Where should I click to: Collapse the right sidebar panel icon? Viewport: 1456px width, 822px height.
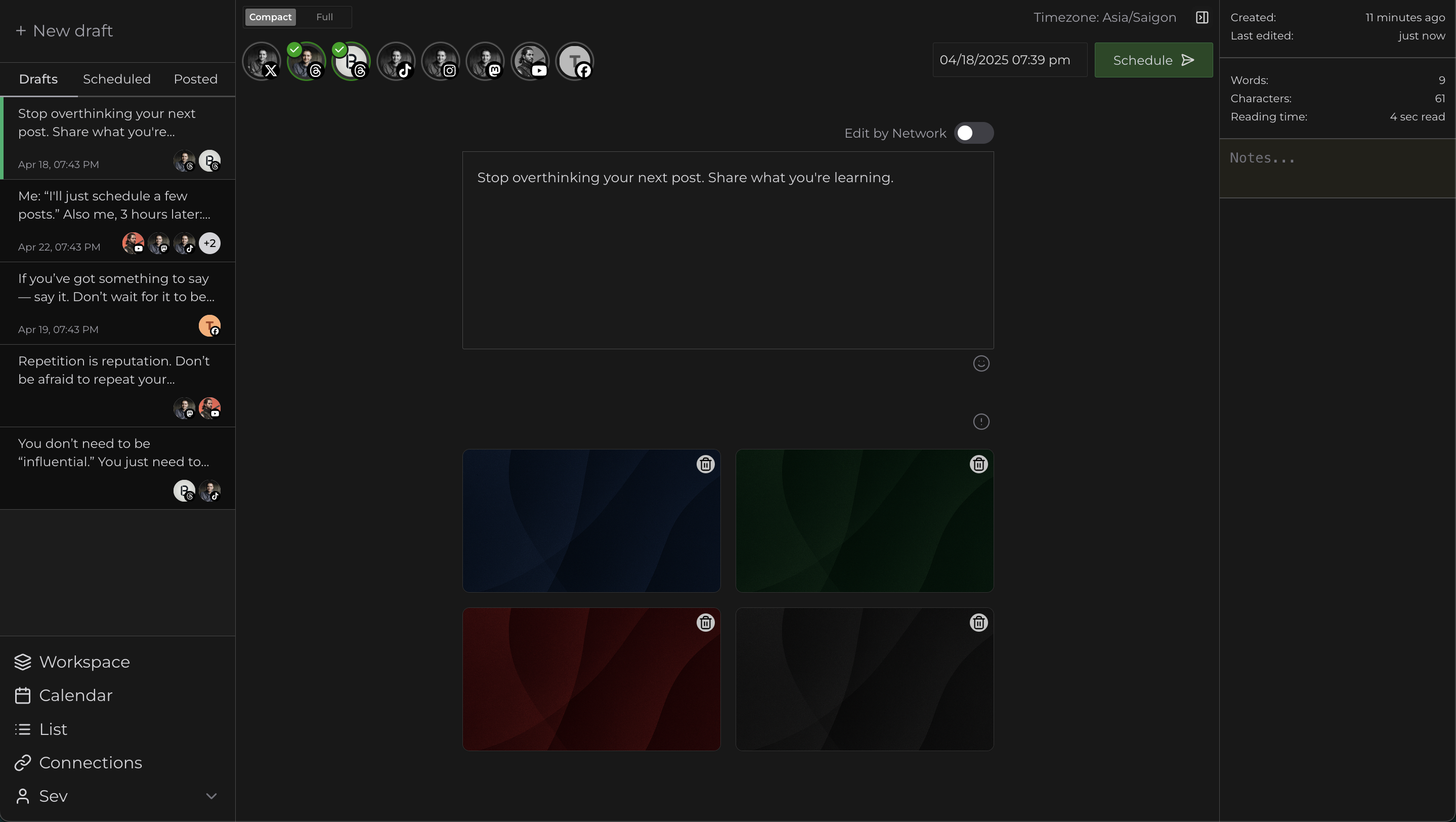click(1202, 18)
